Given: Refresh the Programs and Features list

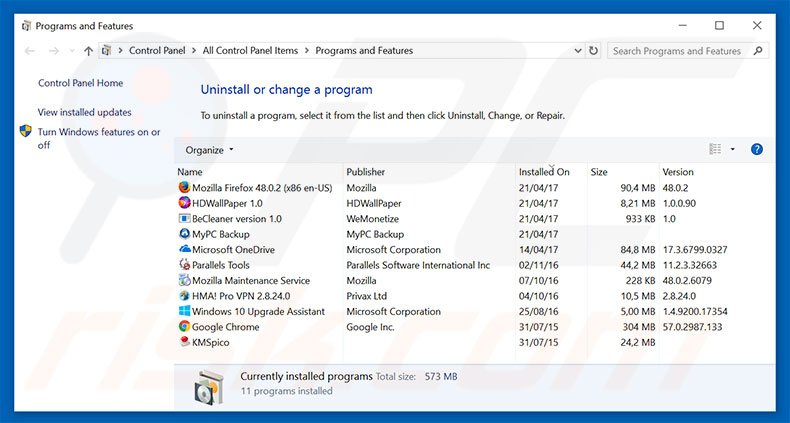Looking at the screenshot, I should click(594, 51).
